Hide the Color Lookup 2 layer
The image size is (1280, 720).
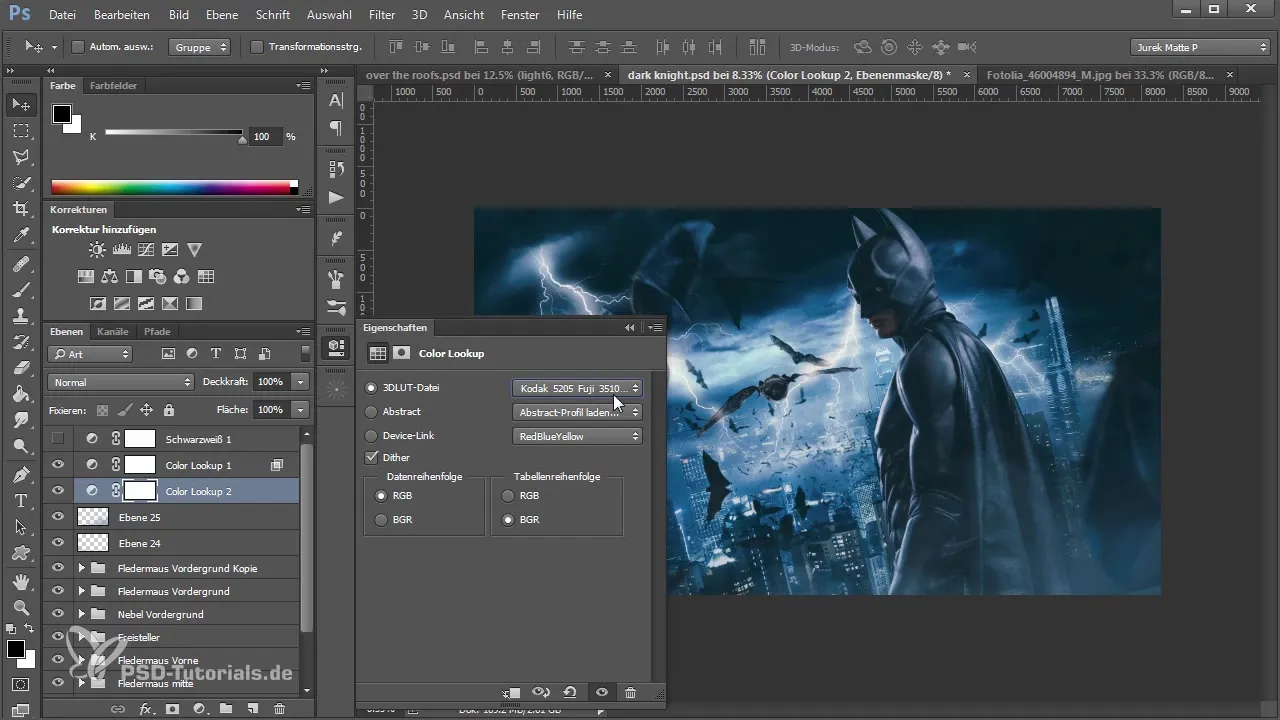tap(58, 490)
